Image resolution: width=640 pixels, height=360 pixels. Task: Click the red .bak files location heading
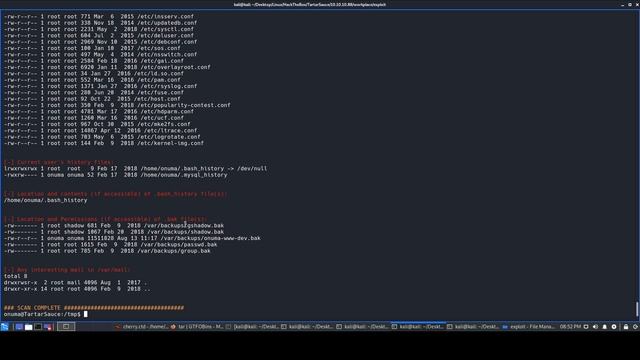click(x=105, y=219)
